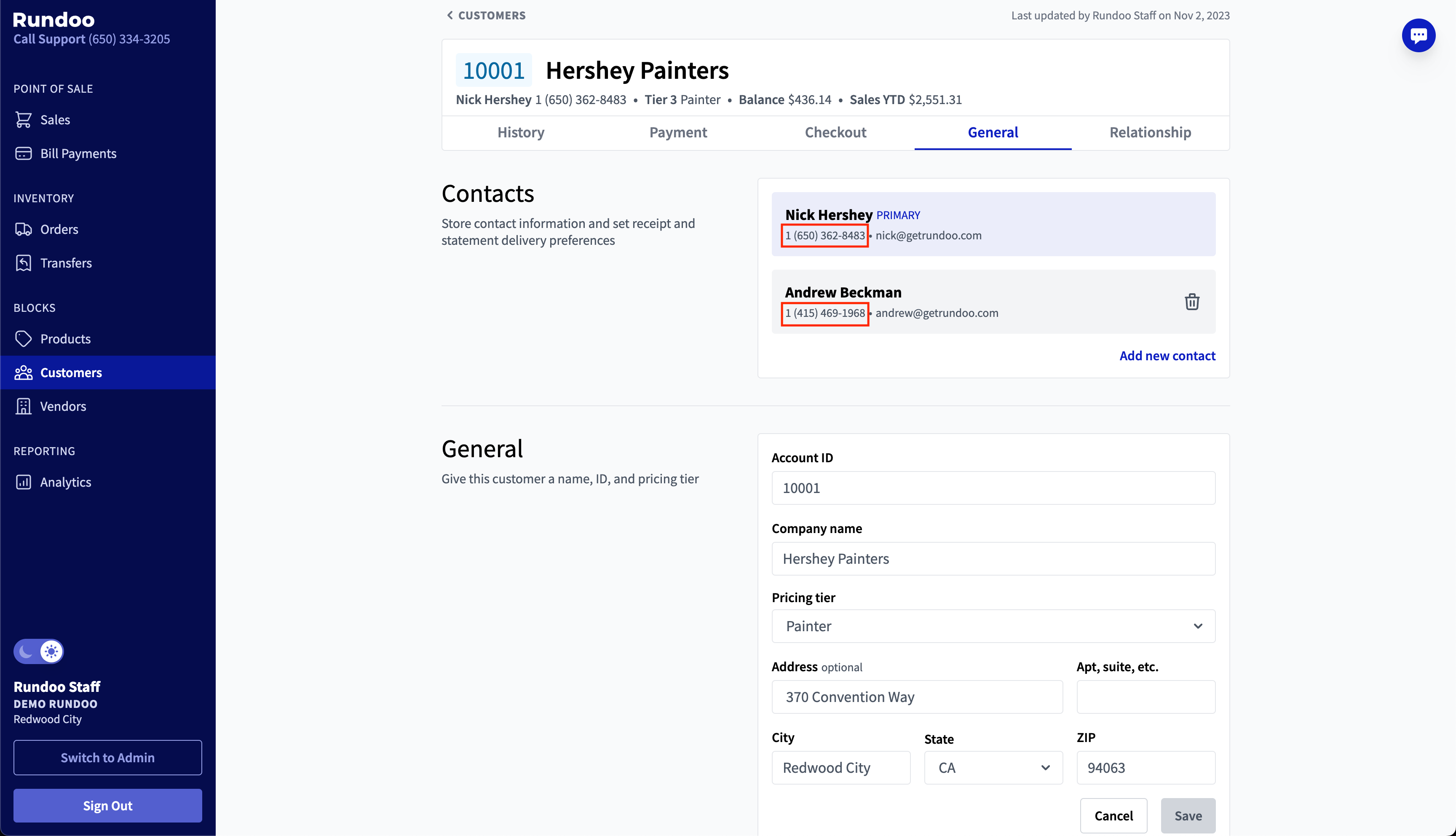Click the Transfers icon in sidebar
Screen dimensions: 1456x836
(x=24, y=263)
